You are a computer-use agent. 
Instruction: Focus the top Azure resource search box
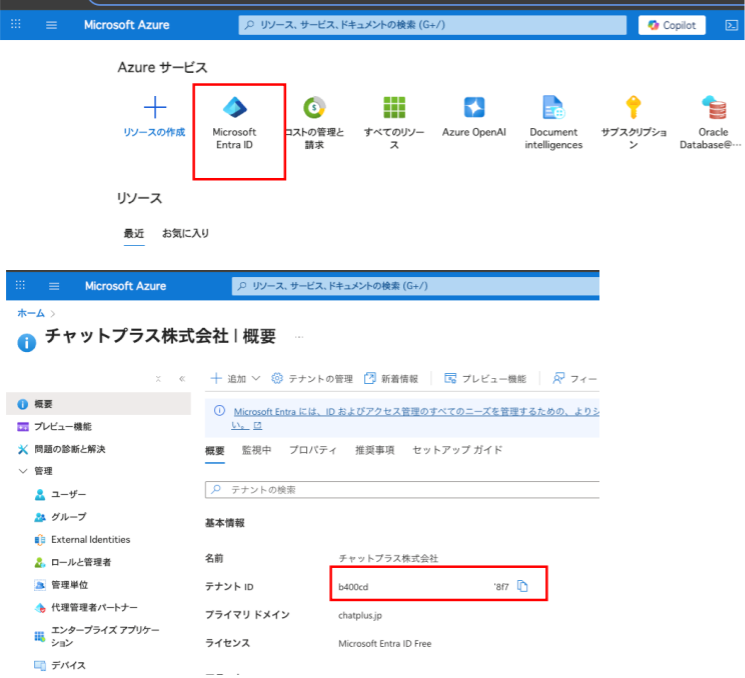pos(432,25)
